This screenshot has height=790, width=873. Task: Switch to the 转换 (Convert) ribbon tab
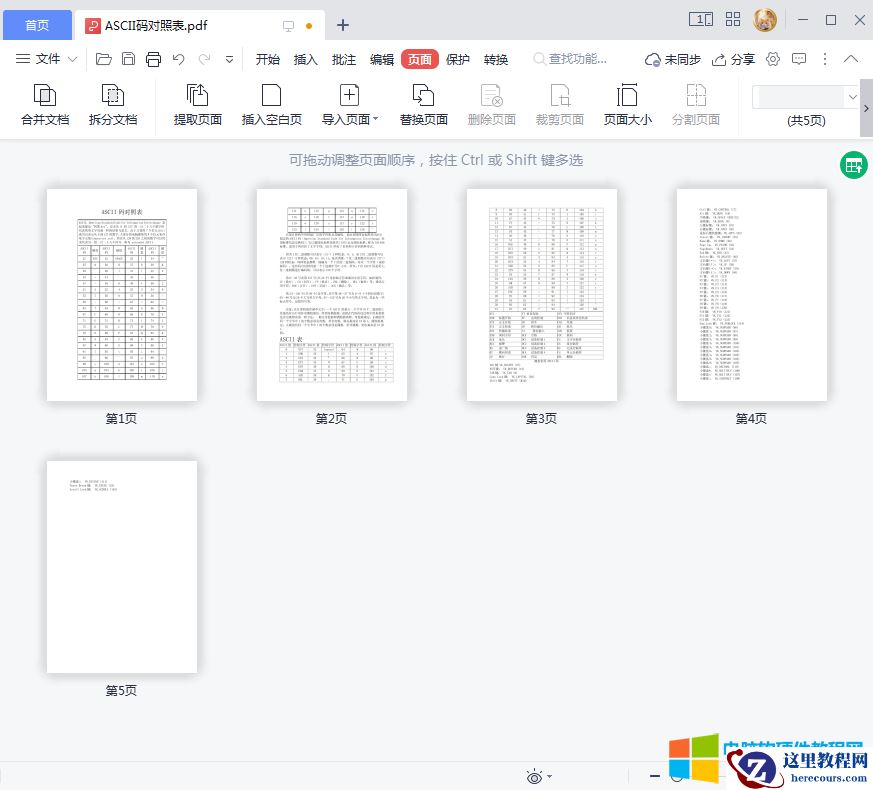(495, 59)
